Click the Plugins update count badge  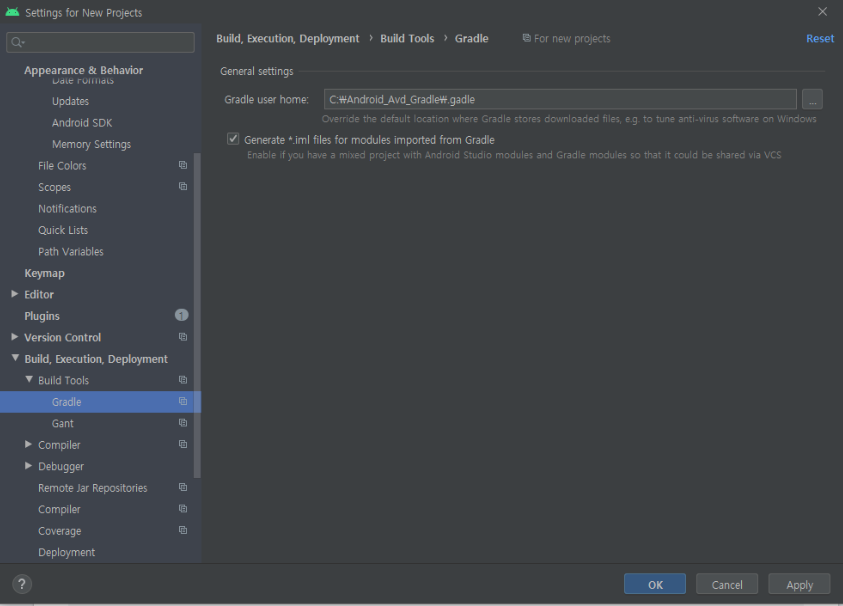(182, 315)
